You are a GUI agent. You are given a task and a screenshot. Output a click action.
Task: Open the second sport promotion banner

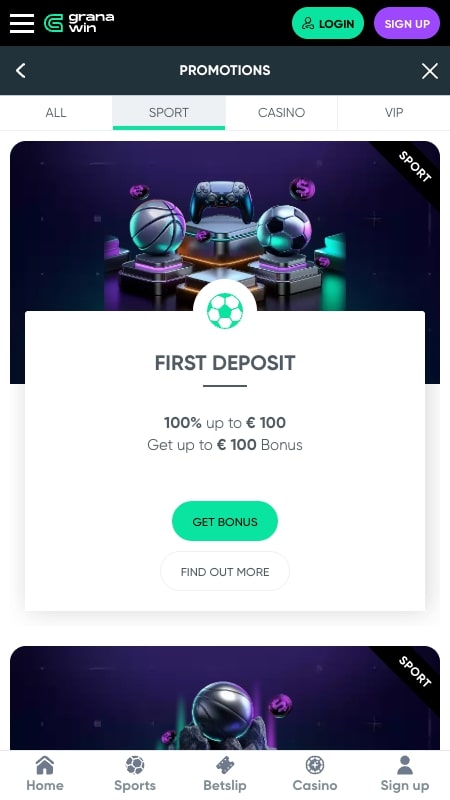[225, 698]
